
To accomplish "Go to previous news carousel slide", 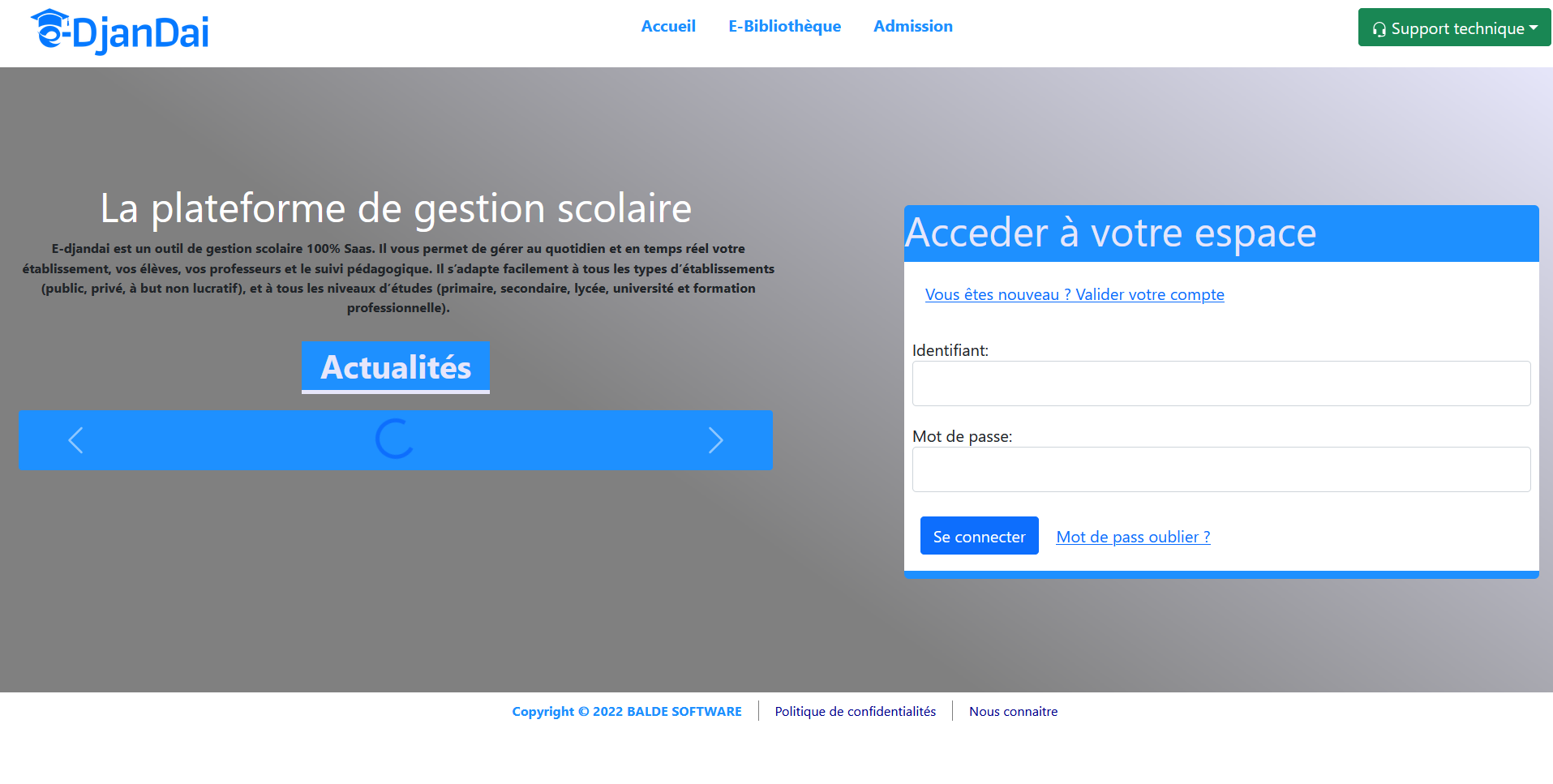I will (75, 440).
